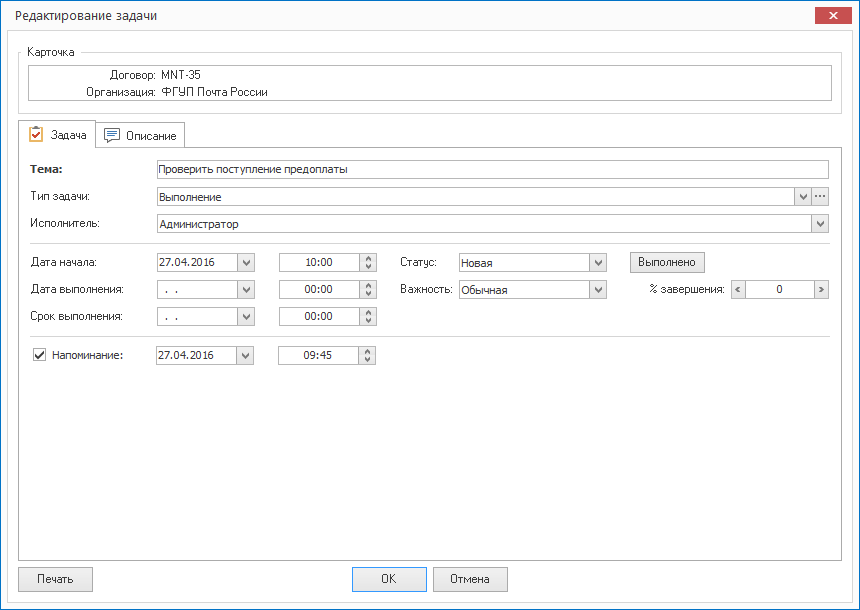Click the Дата начала date field 27.04.2016

click(x=197, y=262)
